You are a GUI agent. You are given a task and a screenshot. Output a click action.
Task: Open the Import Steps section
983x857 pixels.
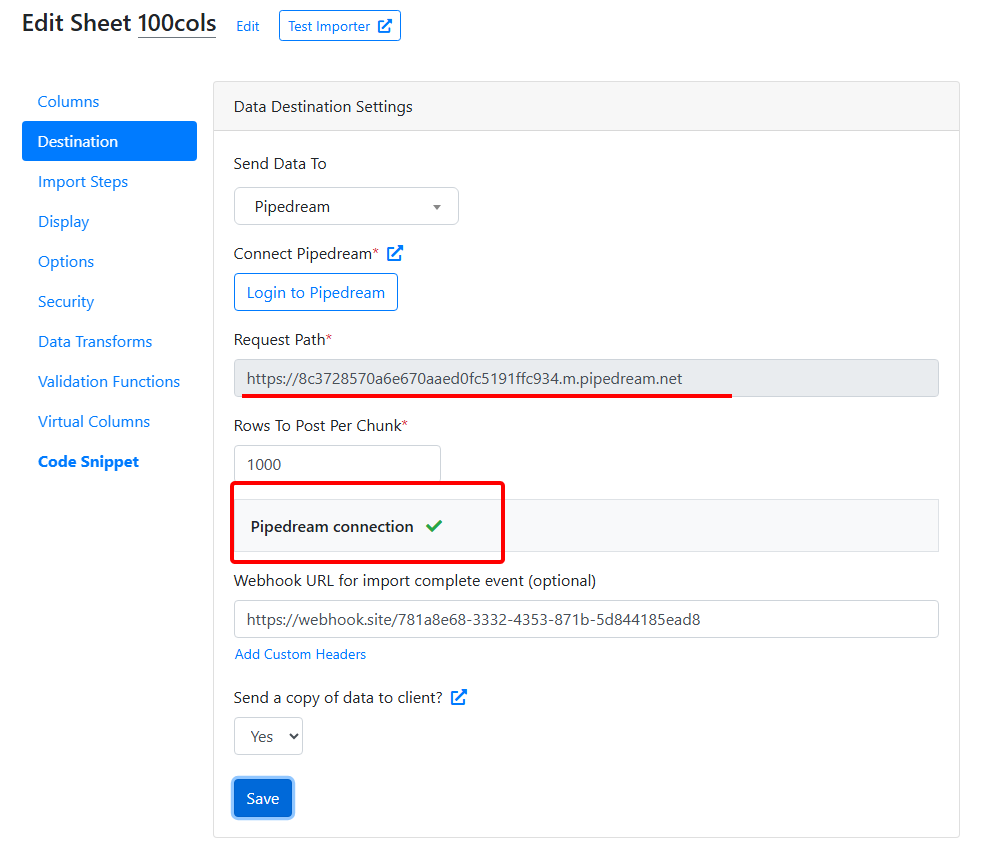point(83,182)
